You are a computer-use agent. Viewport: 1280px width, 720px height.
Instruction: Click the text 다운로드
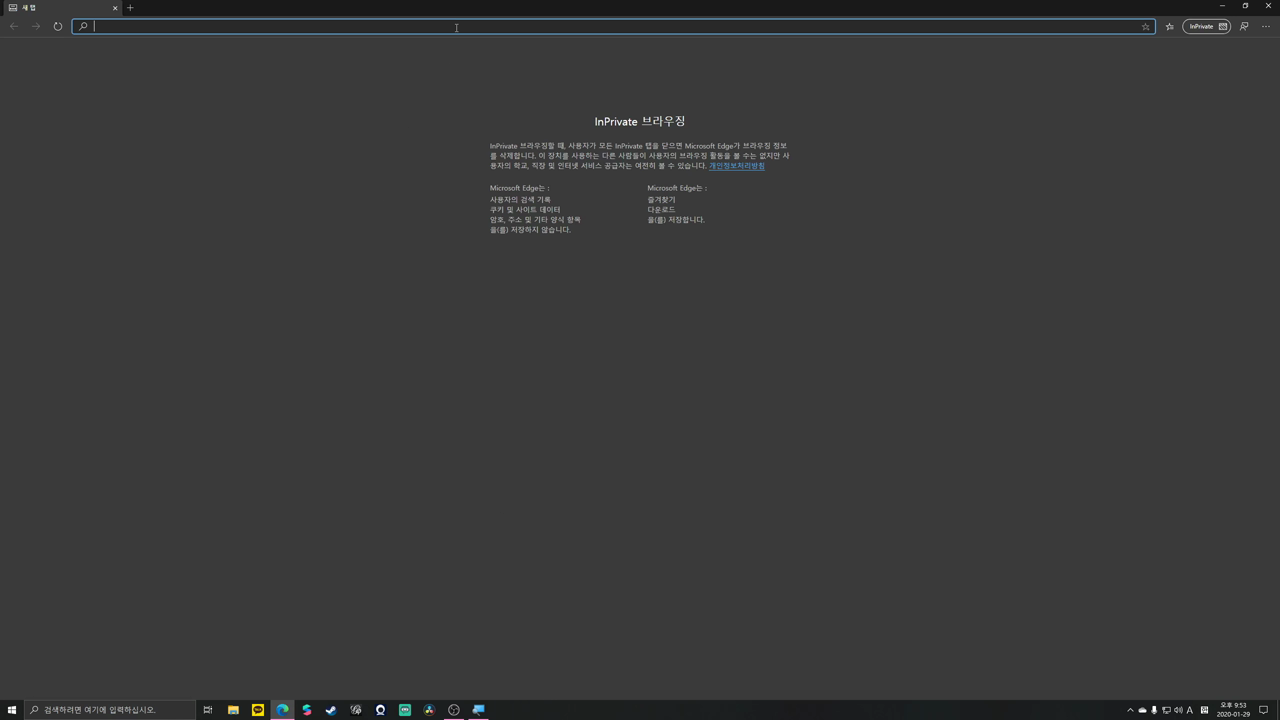click(x=661, y=210)
